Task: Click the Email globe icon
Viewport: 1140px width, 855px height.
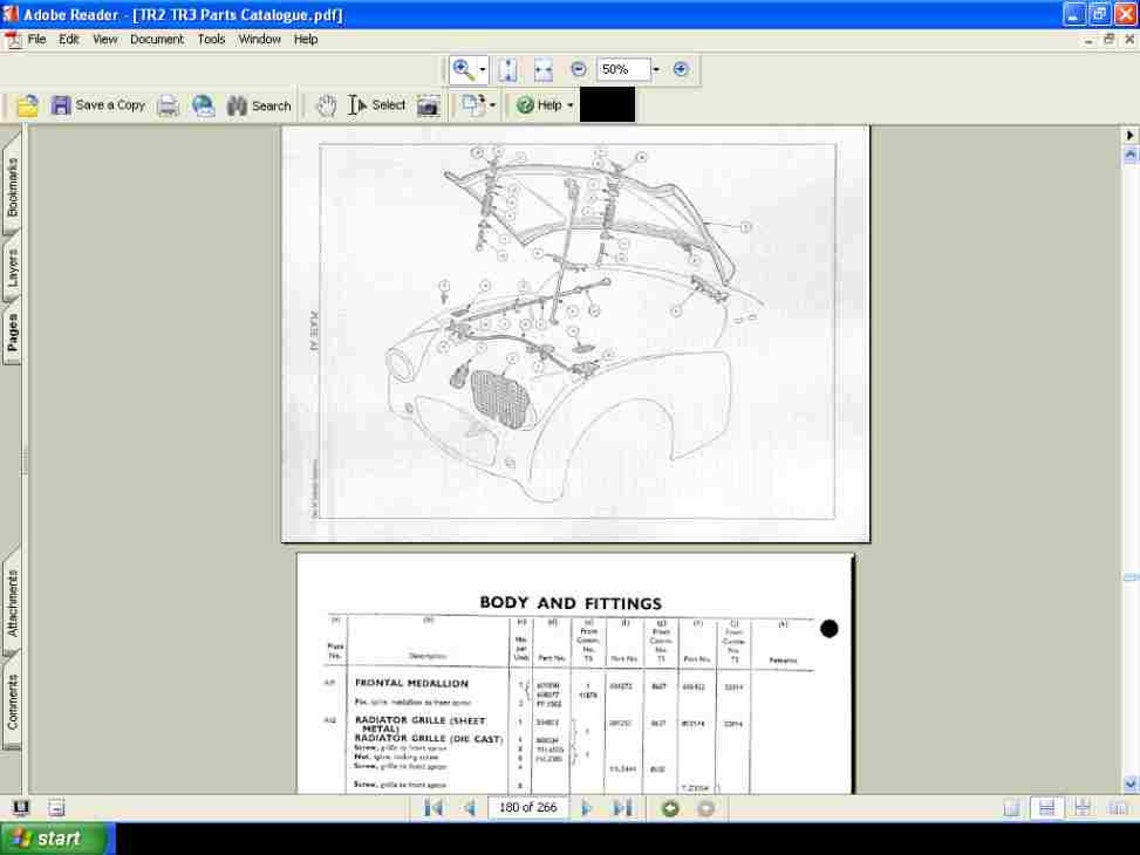Action: point(204,106)
